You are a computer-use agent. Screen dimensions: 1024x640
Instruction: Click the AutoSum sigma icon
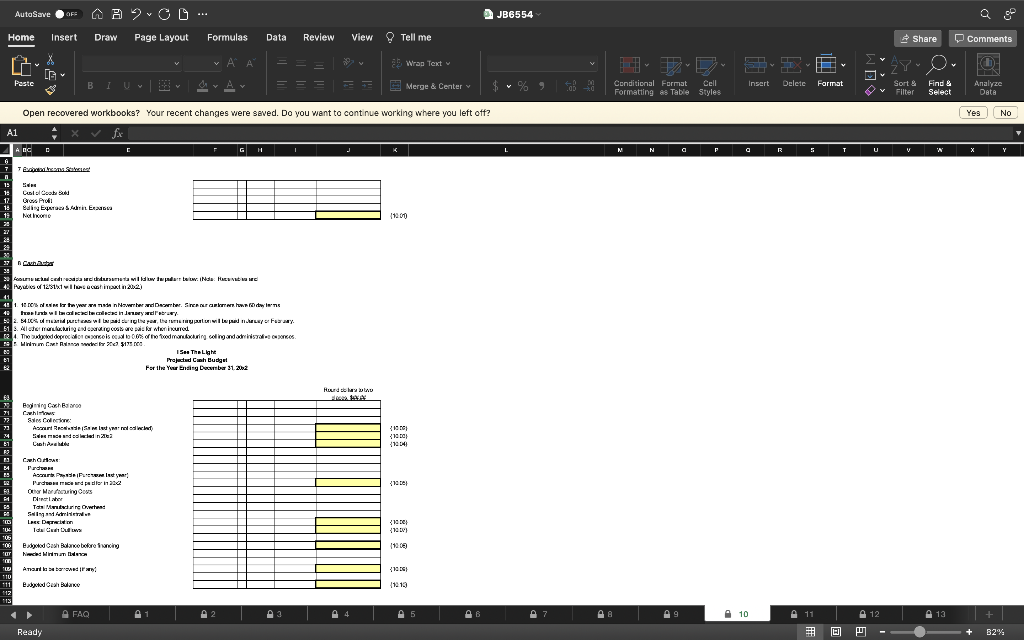pyautogui.click(x=871, y=59)
